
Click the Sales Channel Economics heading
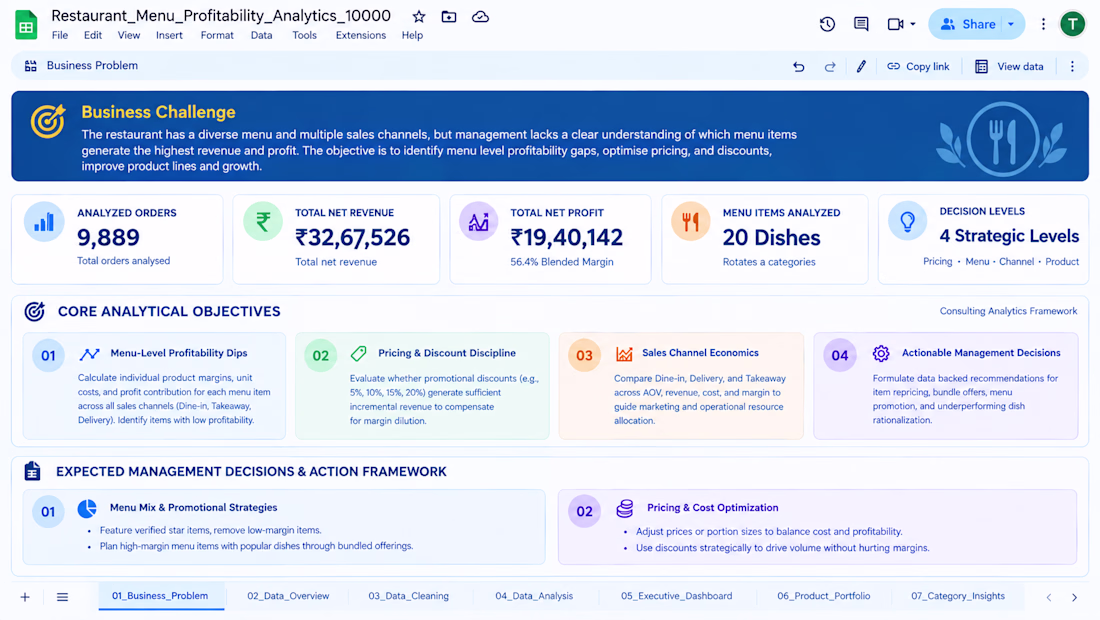click(x=700, y=353)
